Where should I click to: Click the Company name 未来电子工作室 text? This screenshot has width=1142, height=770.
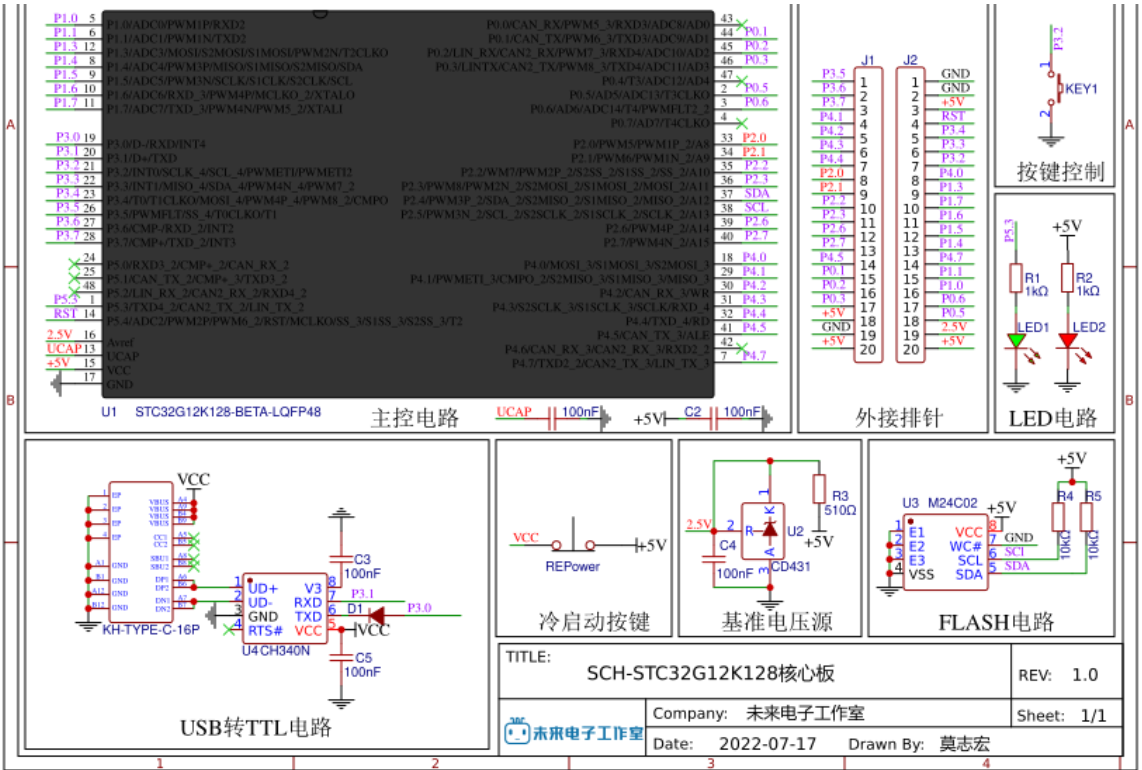click(805, 713)
